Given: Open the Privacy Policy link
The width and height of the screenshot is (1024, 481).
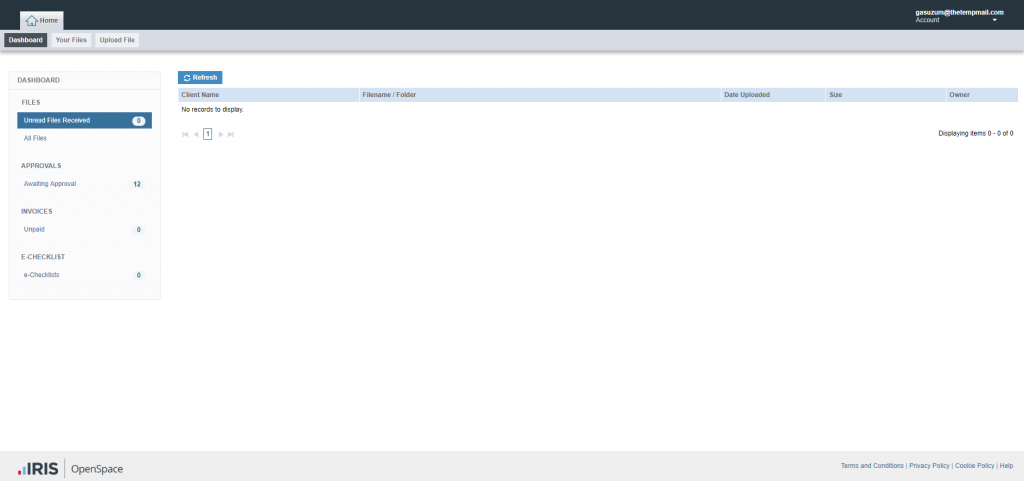Looking at the screenshot, I should coord(929,466).
